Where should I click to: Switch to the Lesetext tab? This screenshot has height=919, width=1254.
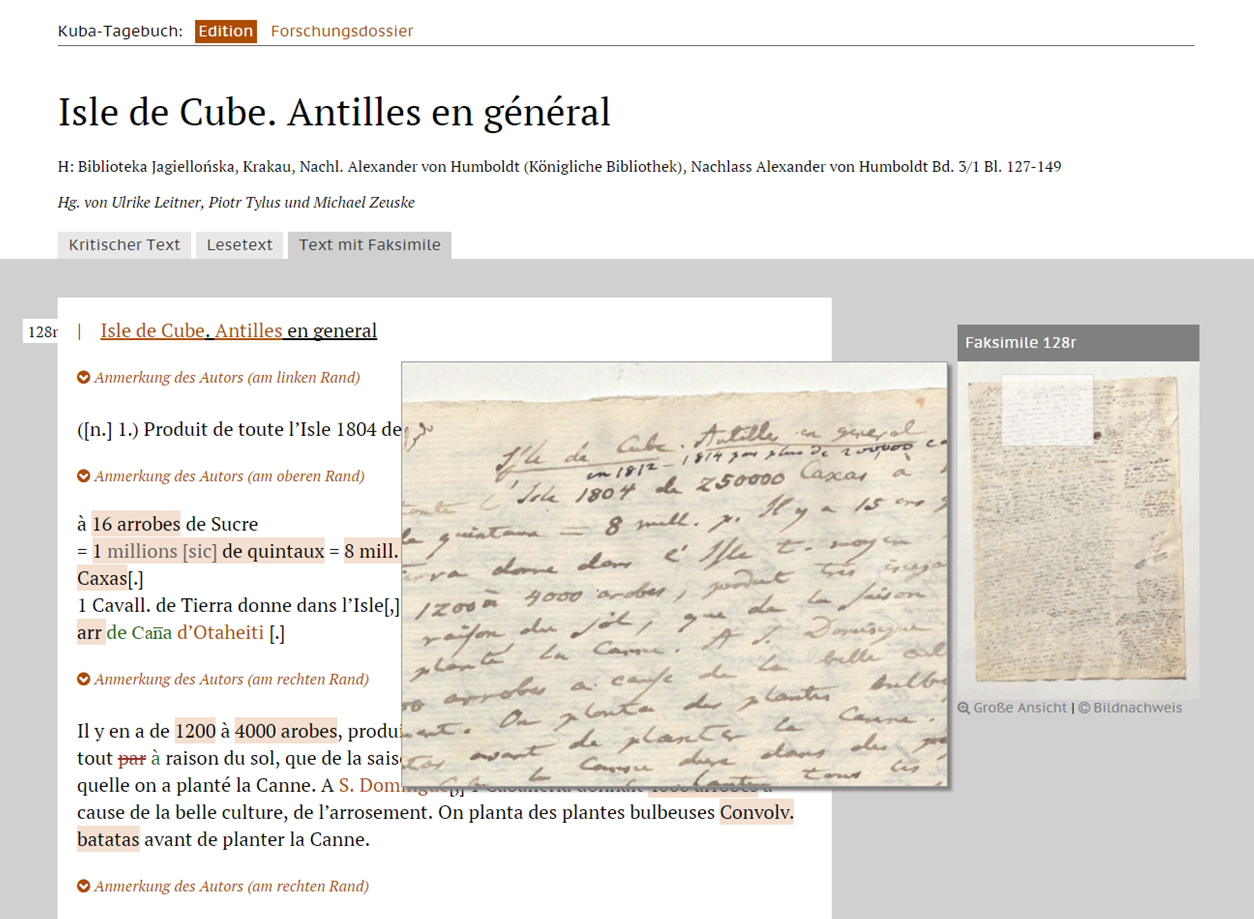coord(240,245)
